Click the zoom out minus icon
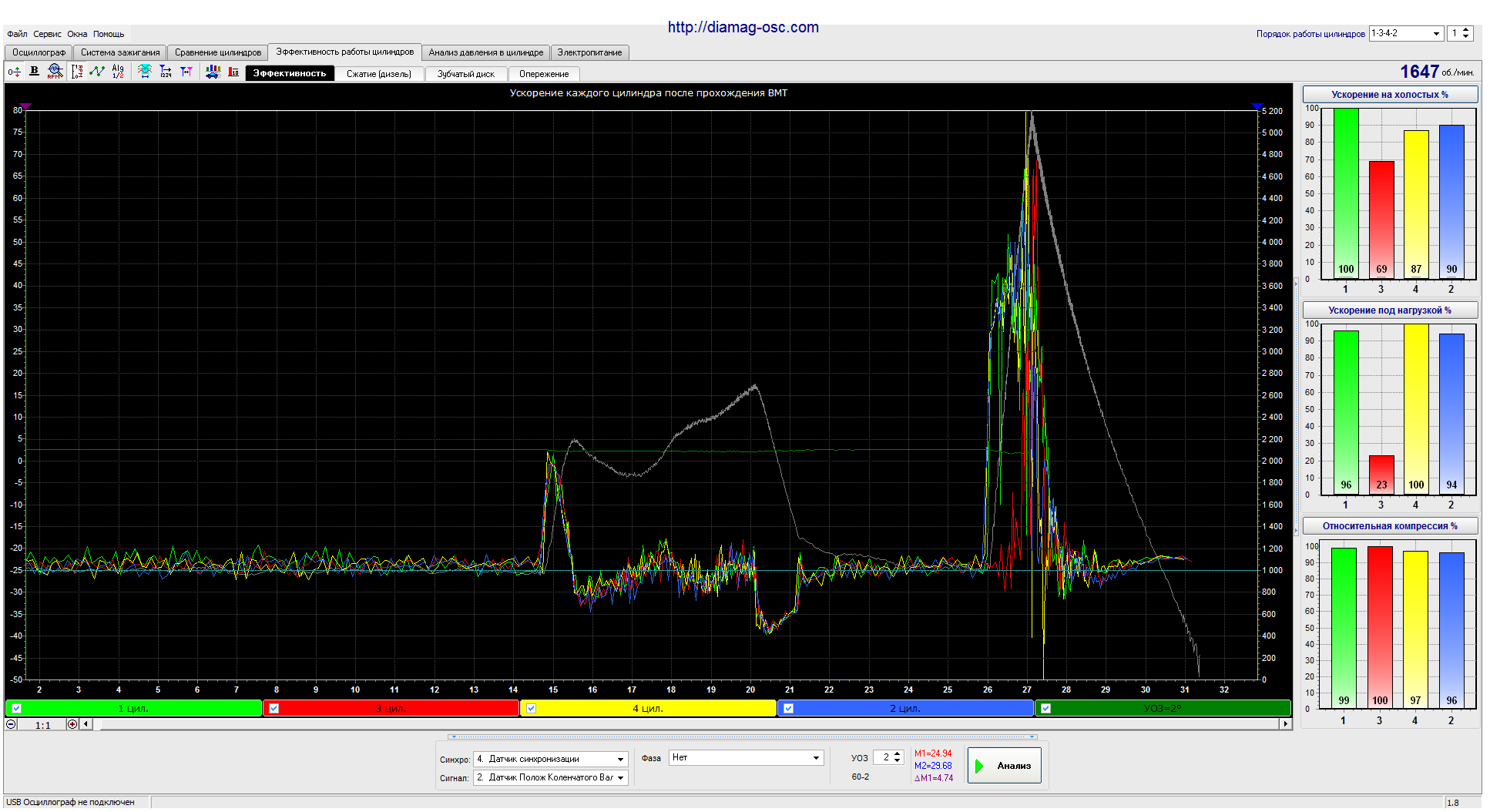This screenshot has height=812, width=1490. pyautogui.click(x=11, y=724)
